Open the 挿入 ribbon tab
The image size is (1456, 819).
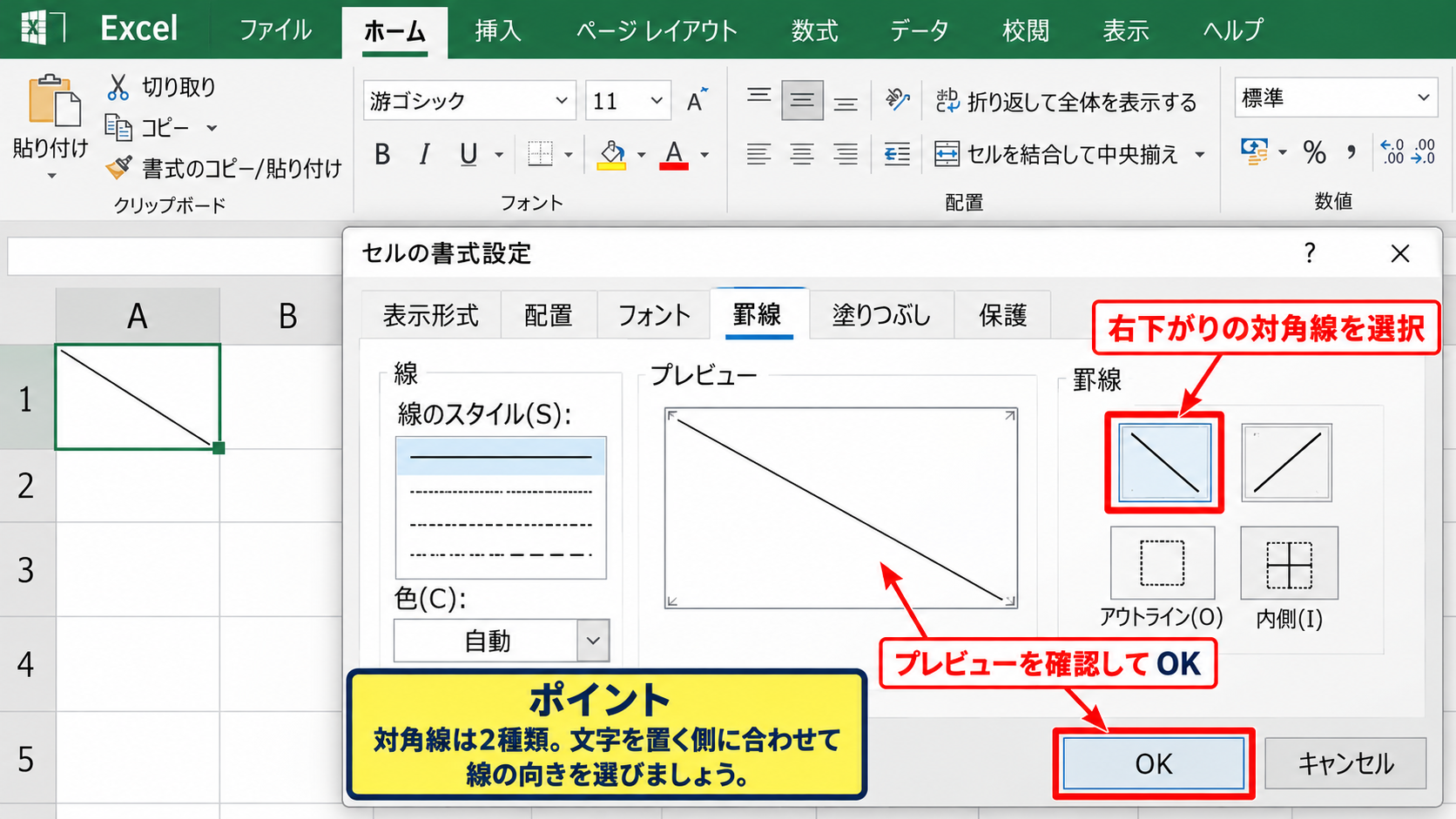(x=498, y=30)
